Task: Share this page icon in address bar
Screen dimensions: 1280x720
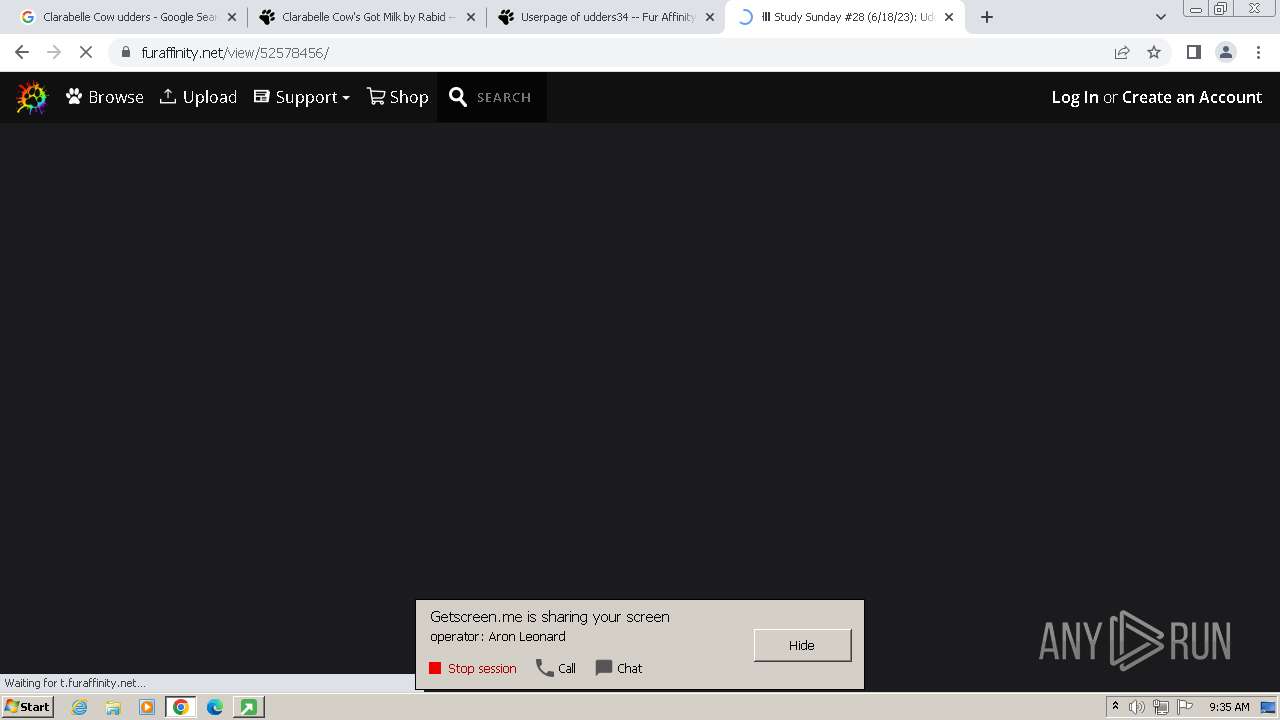Action: (1122, 52)
